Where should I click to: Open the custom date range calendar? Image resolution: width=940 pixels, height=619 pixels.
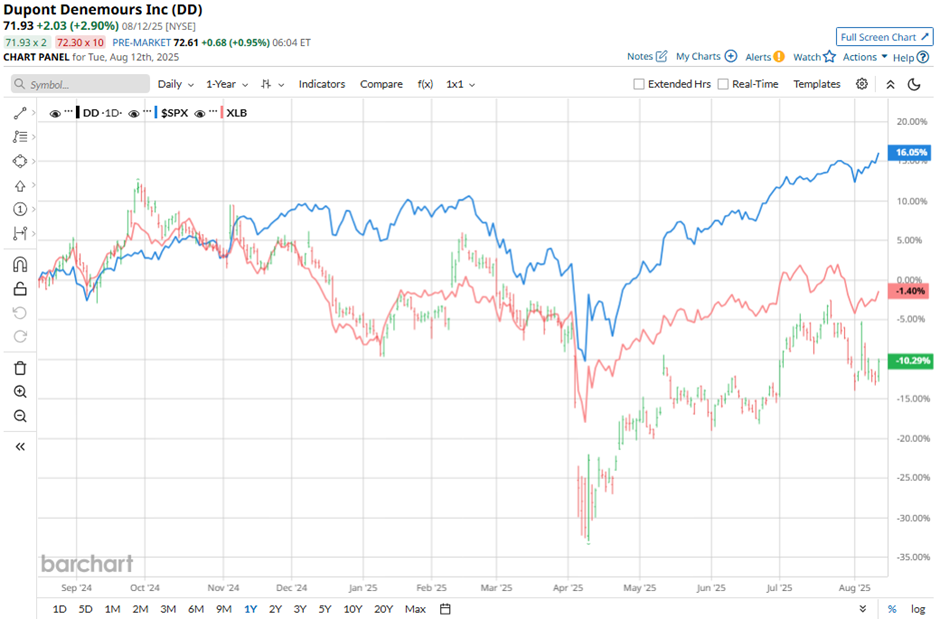(x=445, y=609)
